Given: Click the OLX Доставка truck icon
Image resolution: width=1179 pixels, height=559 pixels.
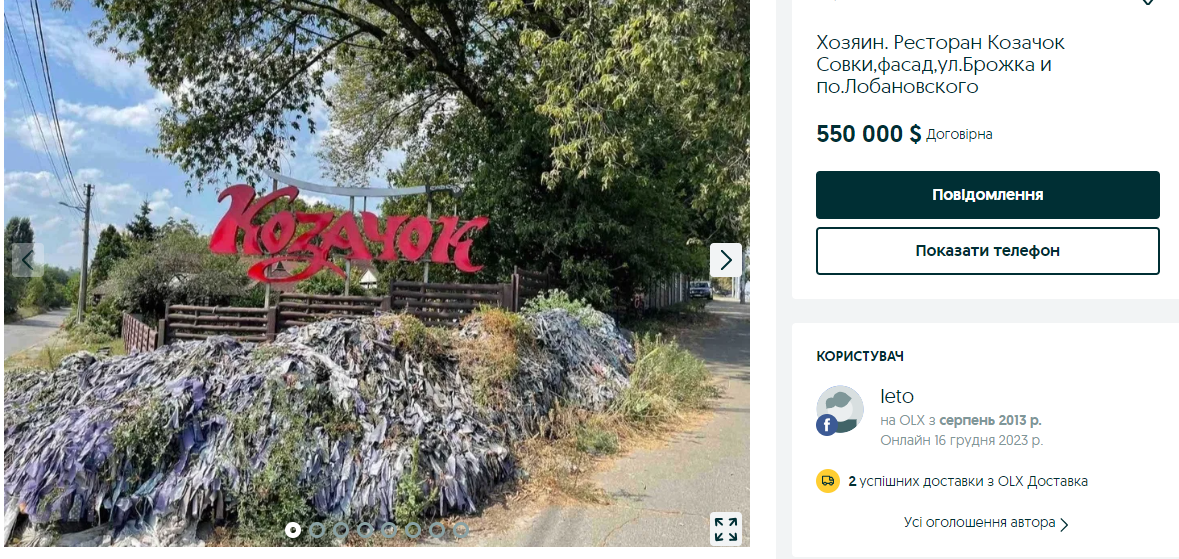Looking at the screenshot, I should [827, 481].
